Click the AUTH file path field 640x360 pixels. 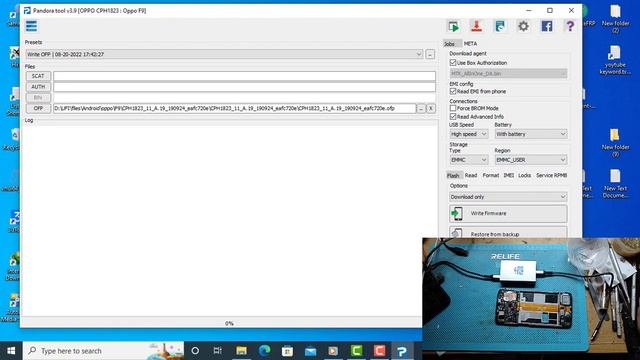pyautogui.click(x=244, y=87)
